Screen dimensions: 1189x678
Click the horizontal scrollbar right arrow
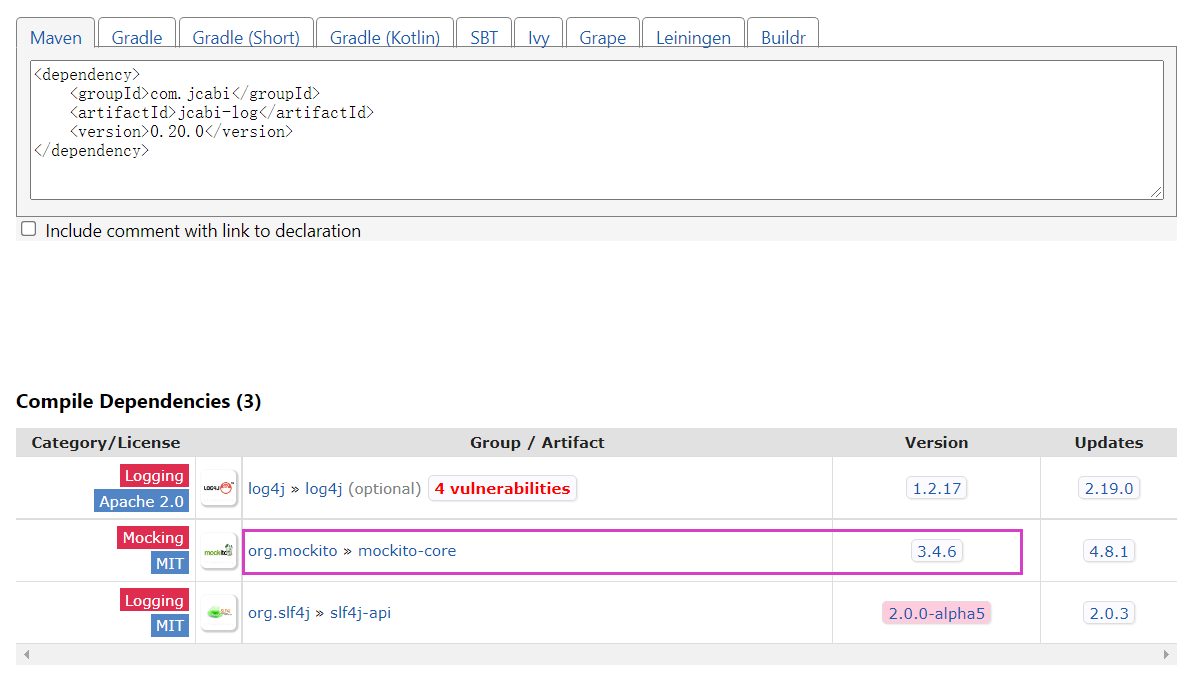1166,654
